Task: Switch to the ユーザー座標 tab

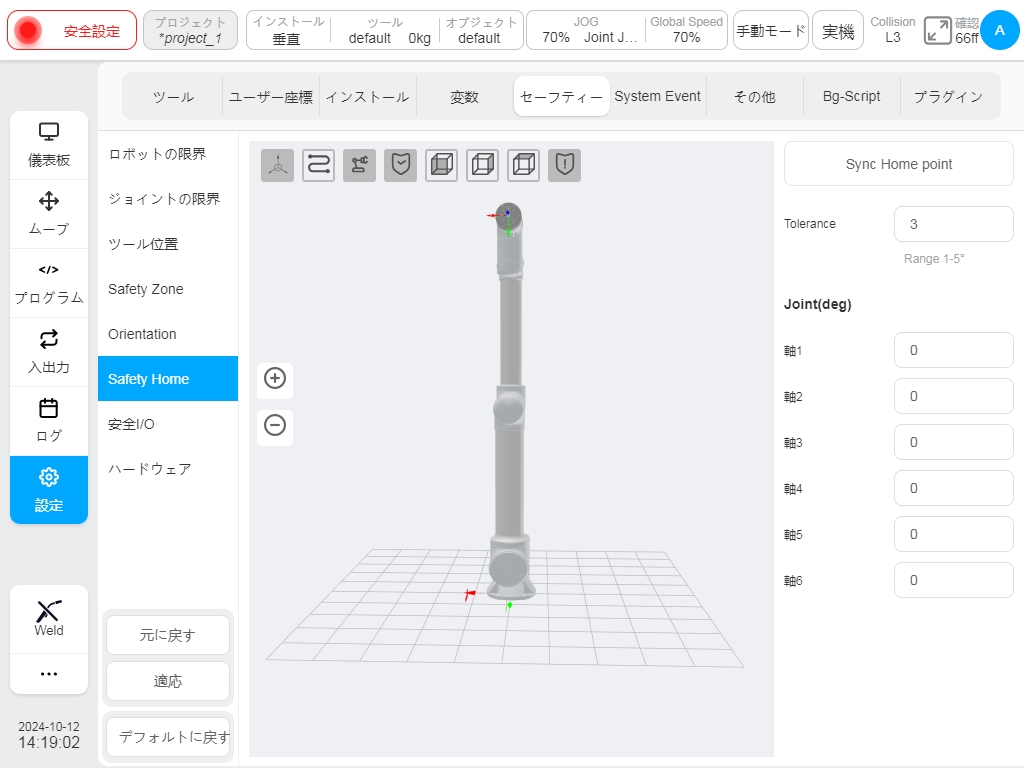Action: (270, 97)
